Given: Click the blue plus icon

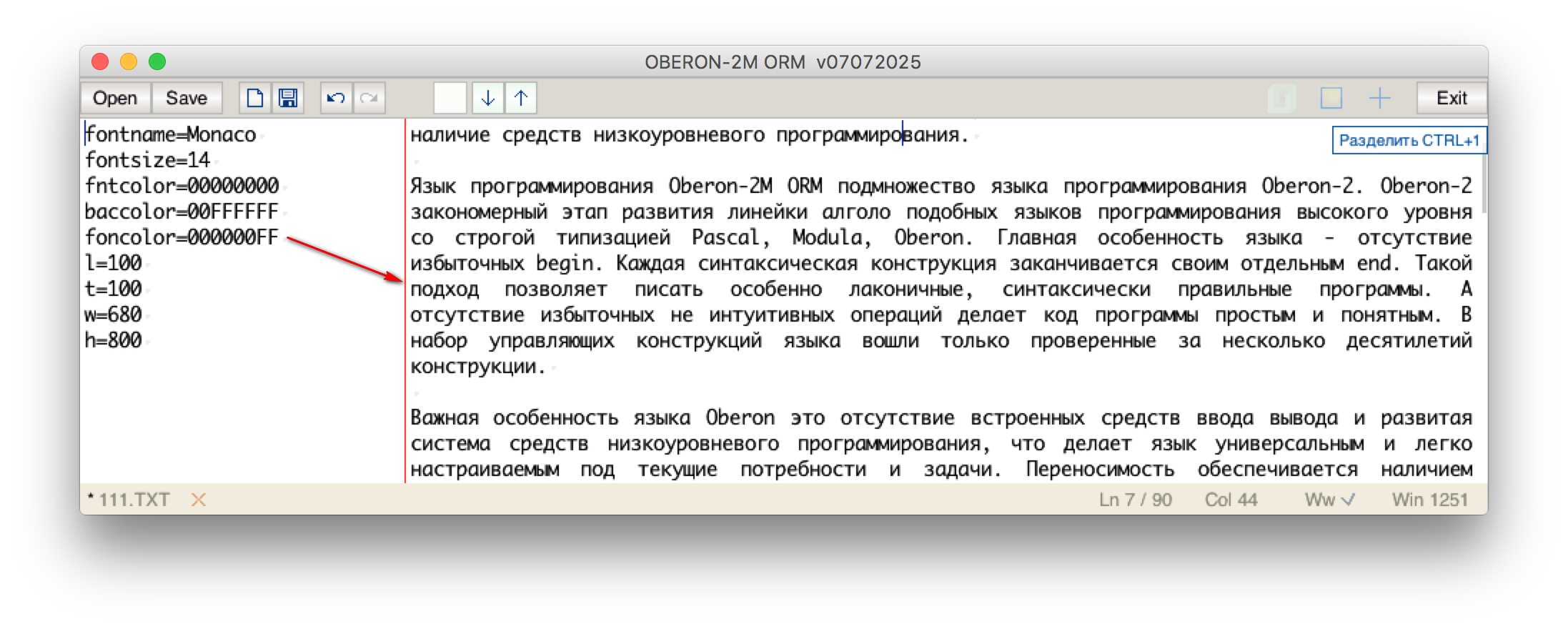Looking at the screenshot, I should (1379, 98).
